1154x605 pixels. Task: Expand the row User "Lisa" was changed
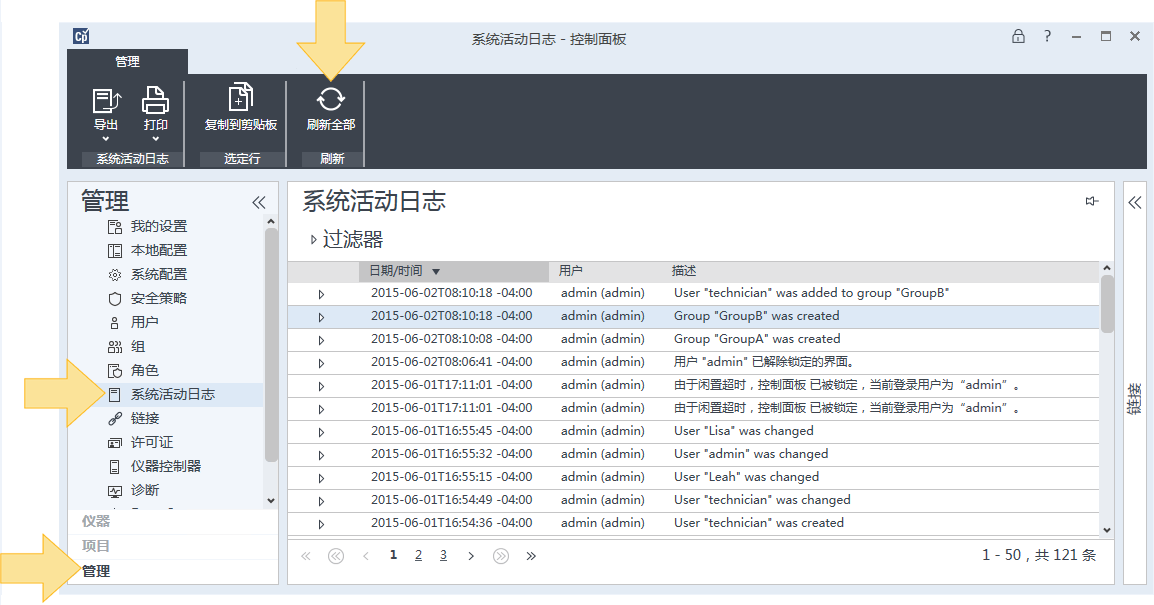321,432
